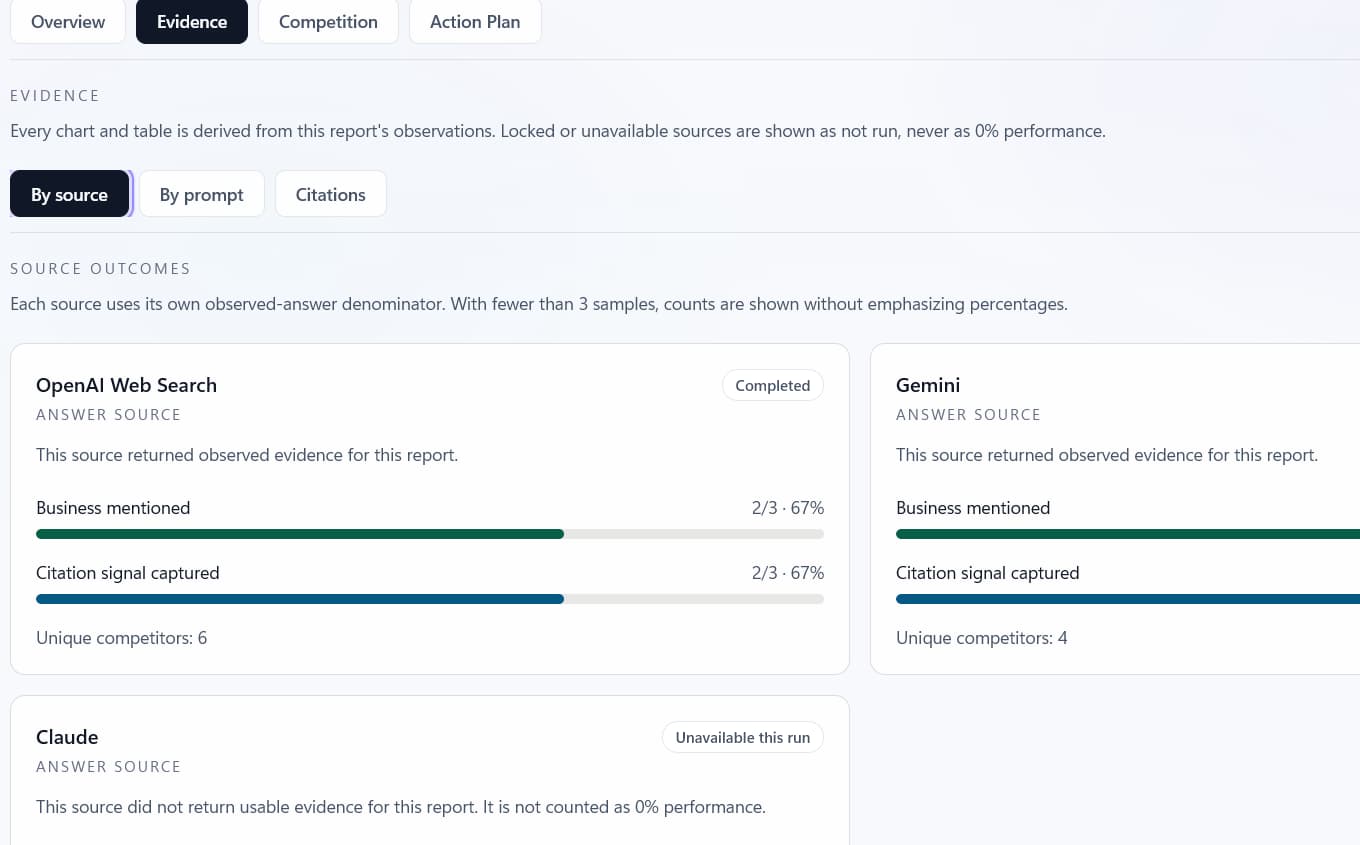
Task: Open the Citations sub-tab
Action: pos(330,194)
